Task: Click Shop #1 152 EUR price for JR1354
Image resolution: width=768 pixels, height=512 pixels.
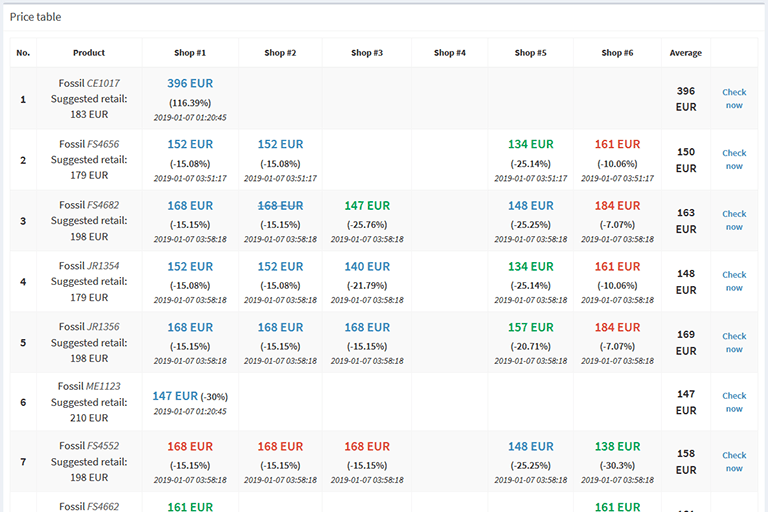Action: 190,266
